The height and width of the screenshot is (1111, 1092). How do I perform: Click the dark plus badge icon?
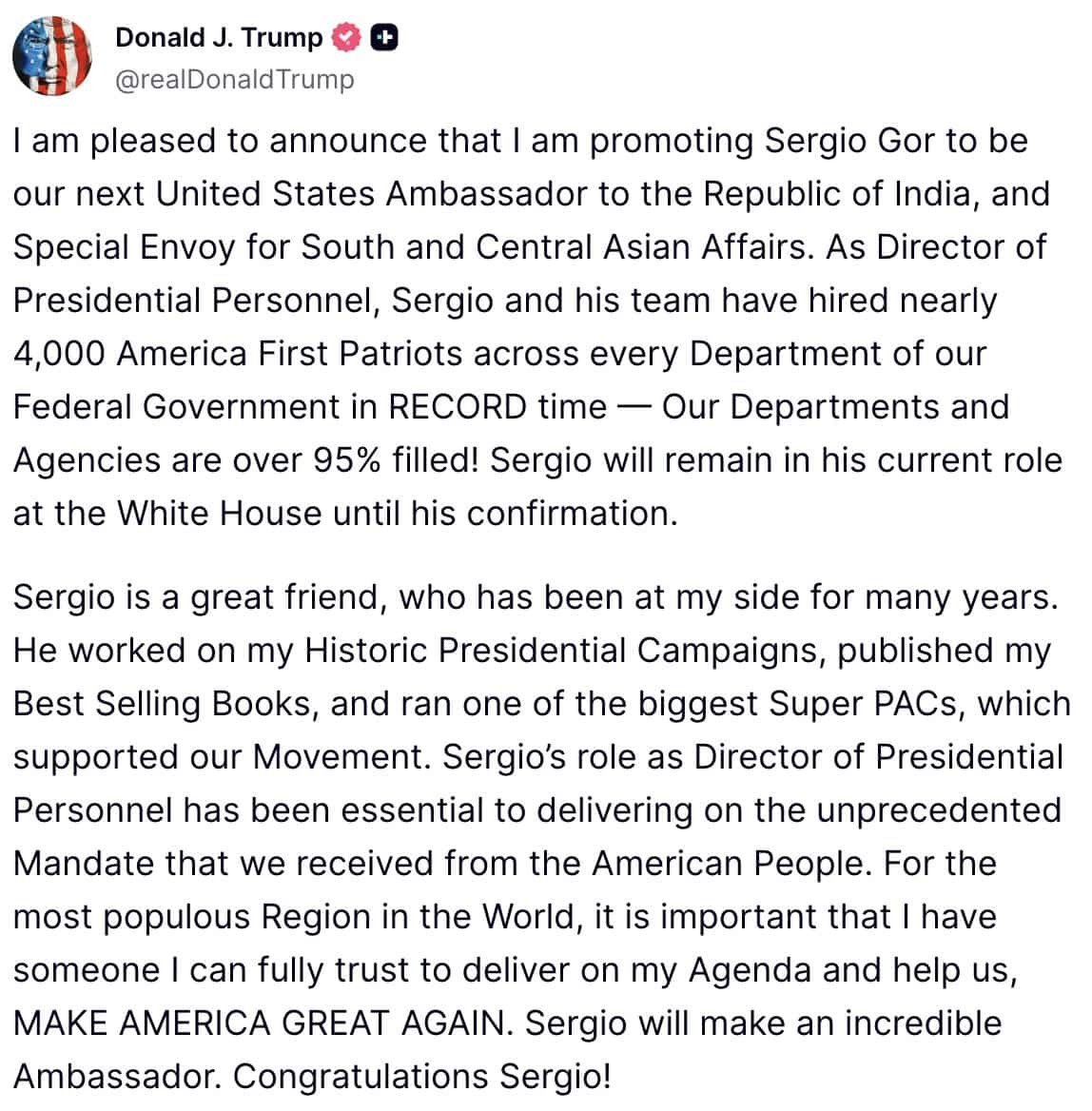[x=384, y=37]
